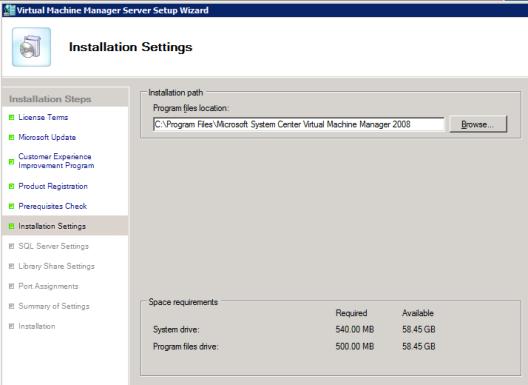
Task: Click the gray marker beside Installation
Action: tap(11, 326)
